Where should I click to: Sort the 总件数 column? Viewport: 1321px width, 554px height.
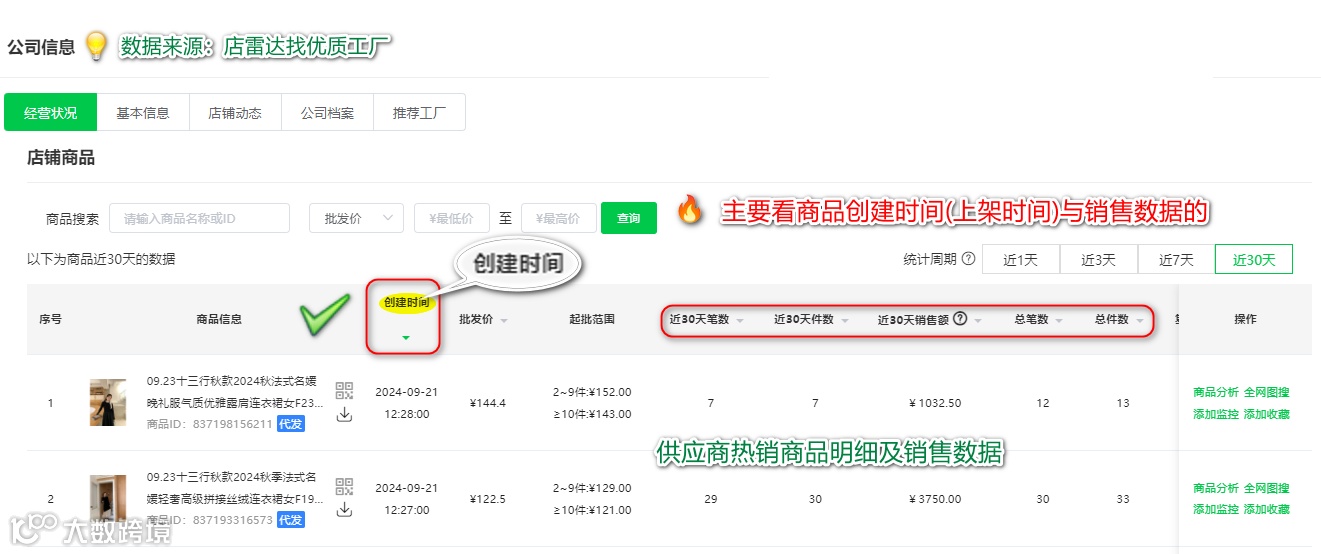[x=1139, y=321]
